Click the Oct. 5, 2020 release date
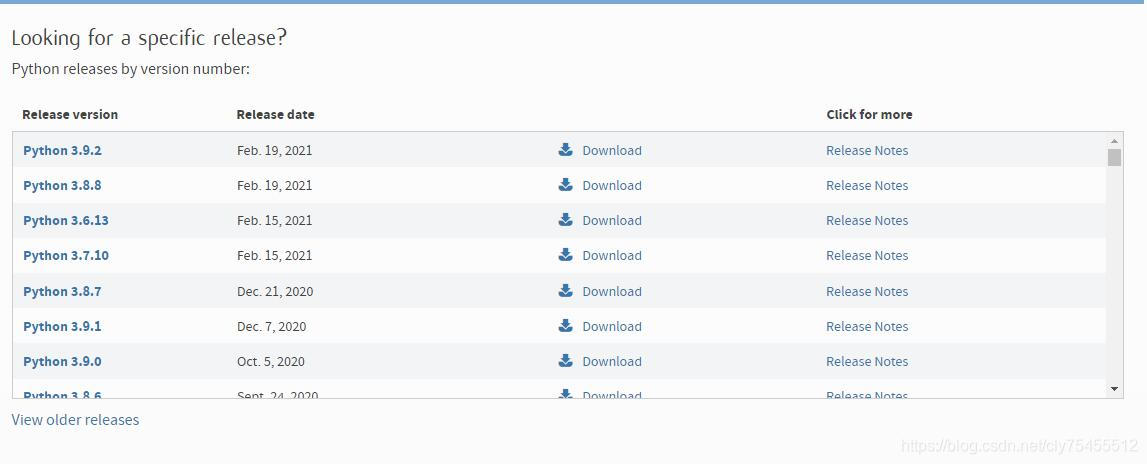 (271, 362)
